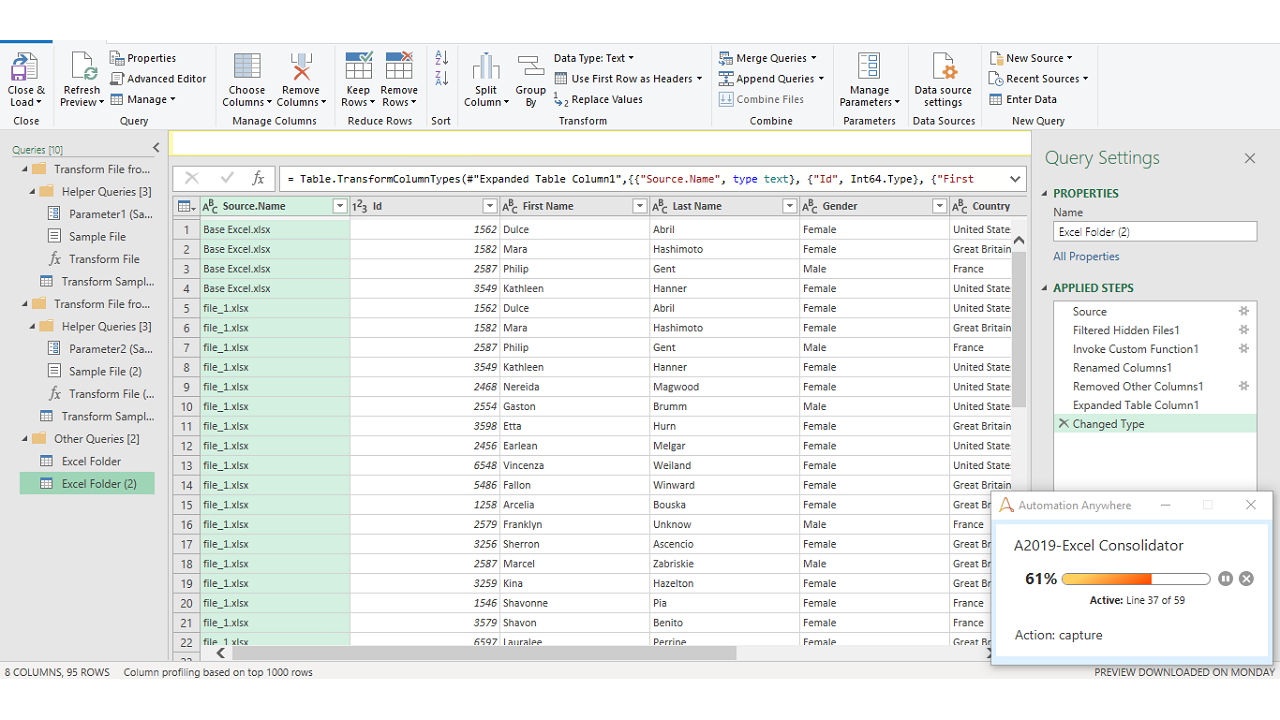Open Data source settings
The width and height of the screenshot is (1280, 720).
tap(943, 68)
